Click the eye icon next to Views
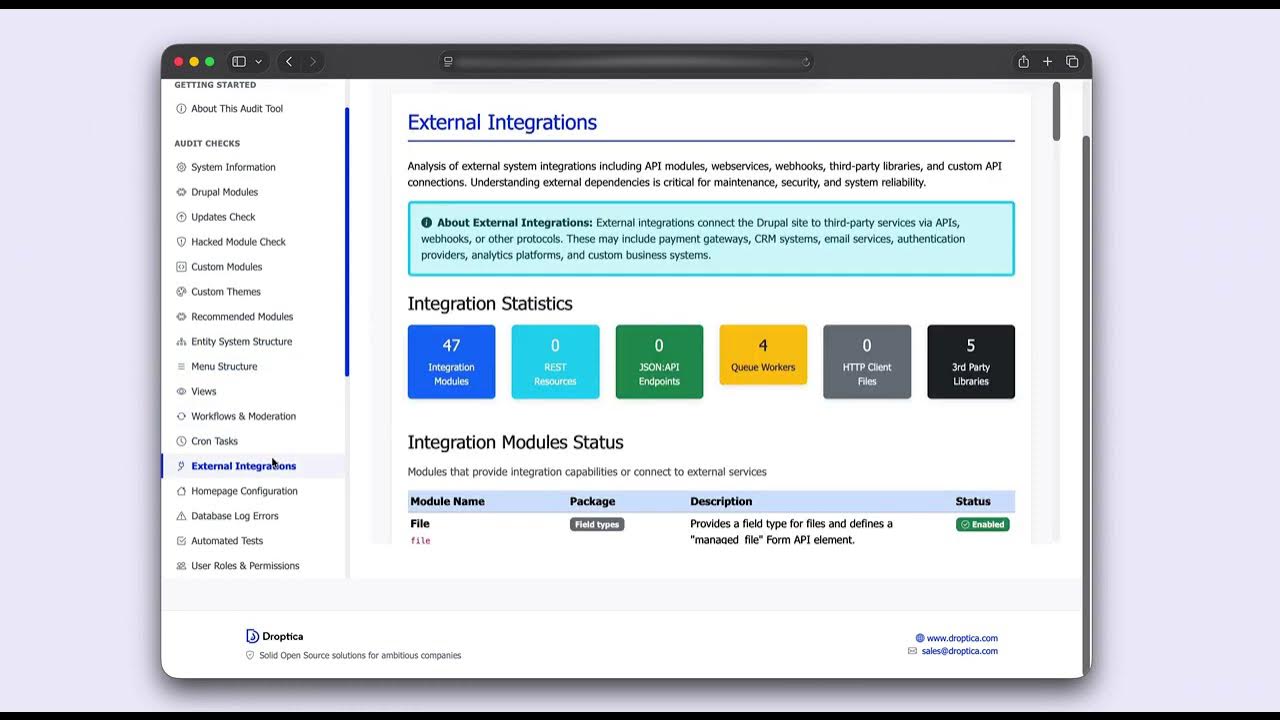Screen dimensions: 1280x720 coord(181,391)
